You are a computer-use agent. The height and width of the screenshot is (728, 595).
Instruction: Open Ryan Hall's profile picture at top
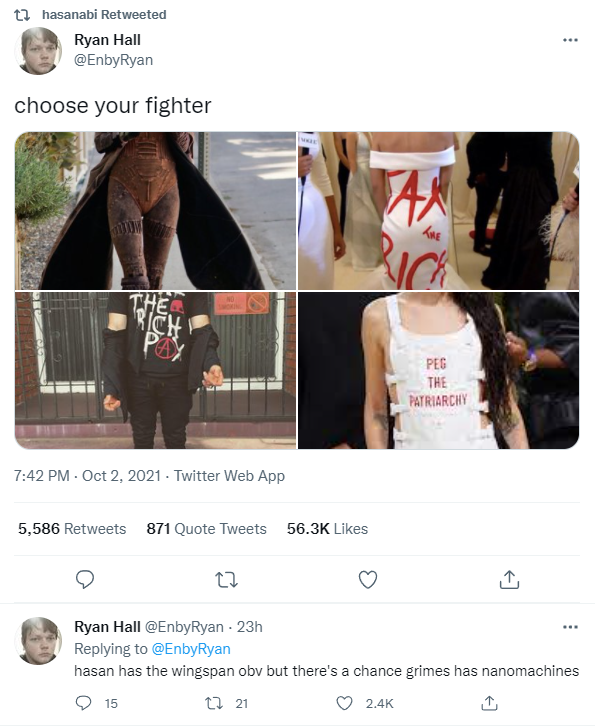[38, 51]
